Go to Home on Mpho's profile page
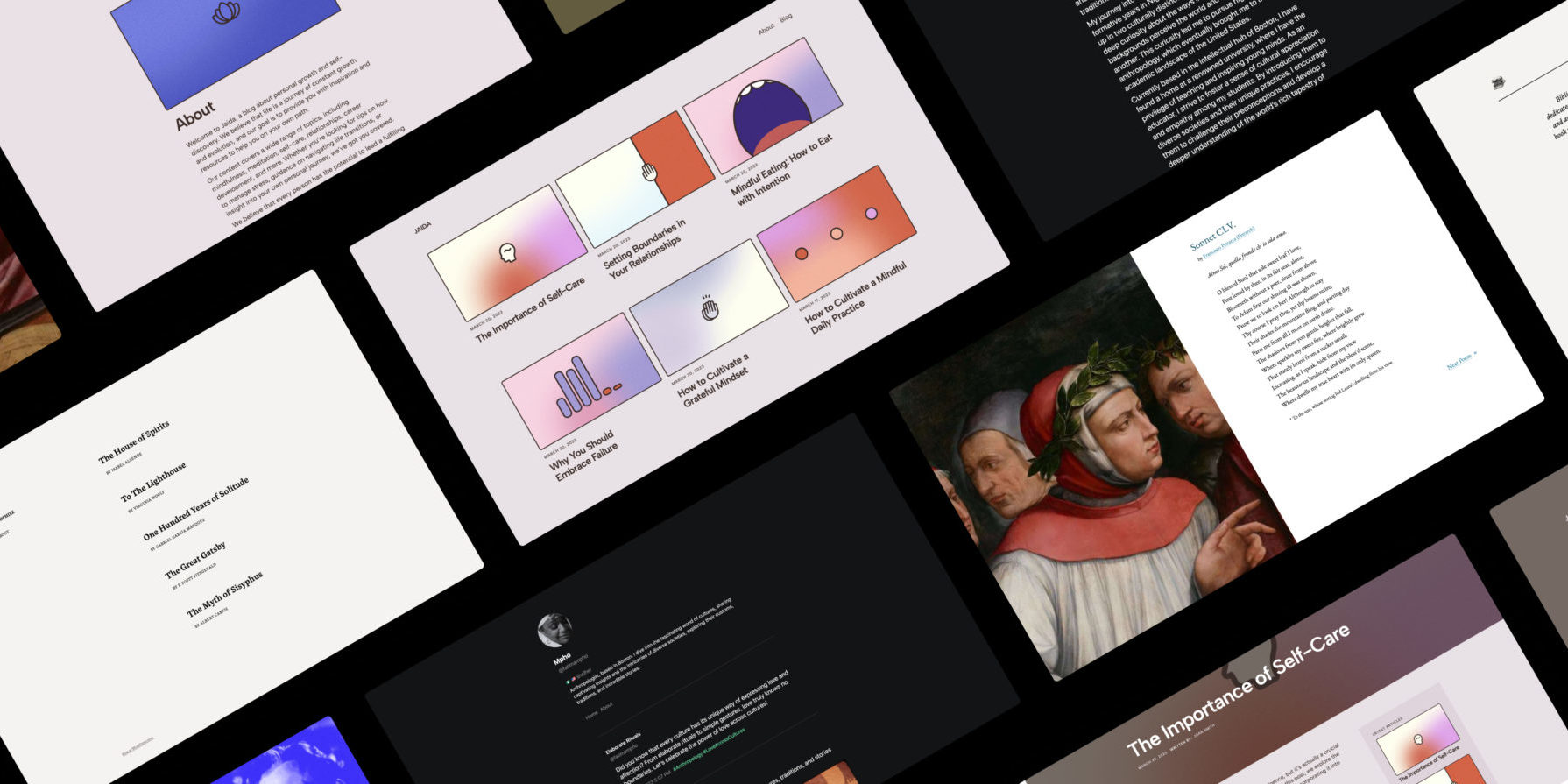Image resolution: width=1568 pixels, height=784 pixels. [x=592, y=715]
